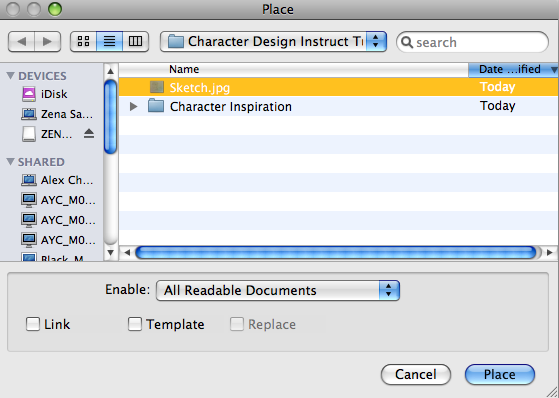Check the Template checkbox
The width and height of the screenshot is (559, 398).
coord(135,324)
